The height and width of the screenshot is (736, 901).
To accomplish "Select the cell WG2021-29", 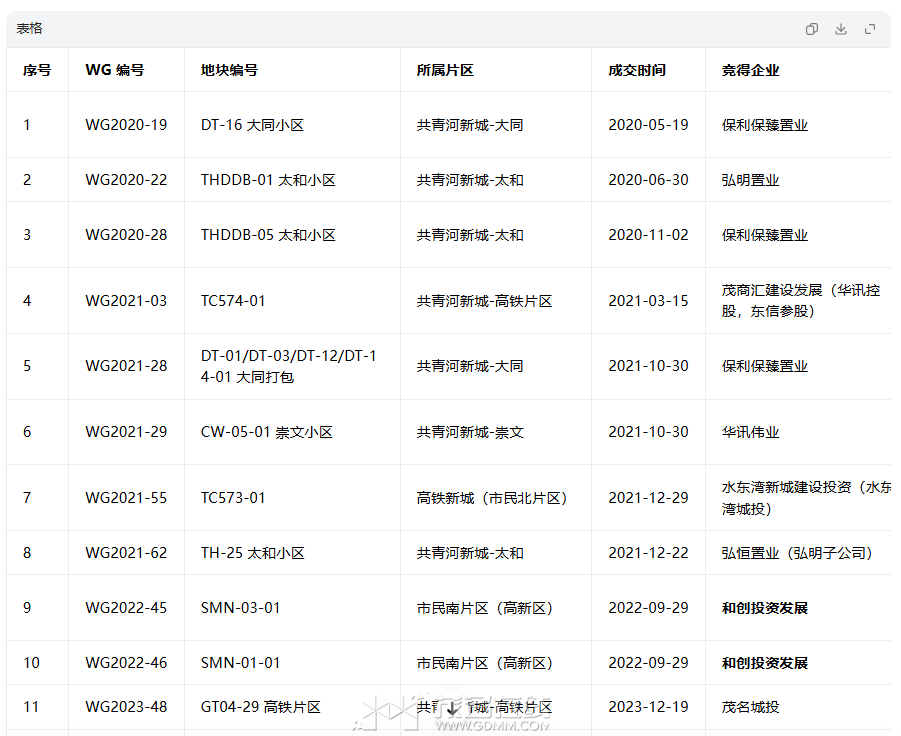I will click(126, 432).
